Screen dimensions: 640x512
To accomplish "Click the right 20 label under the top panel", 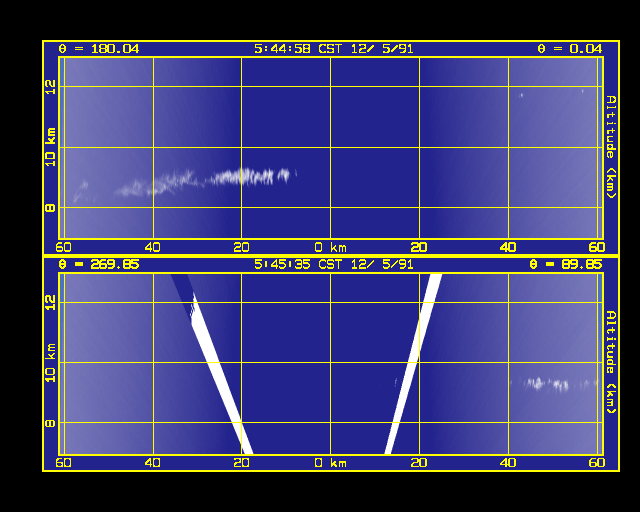I will (419, 247).
